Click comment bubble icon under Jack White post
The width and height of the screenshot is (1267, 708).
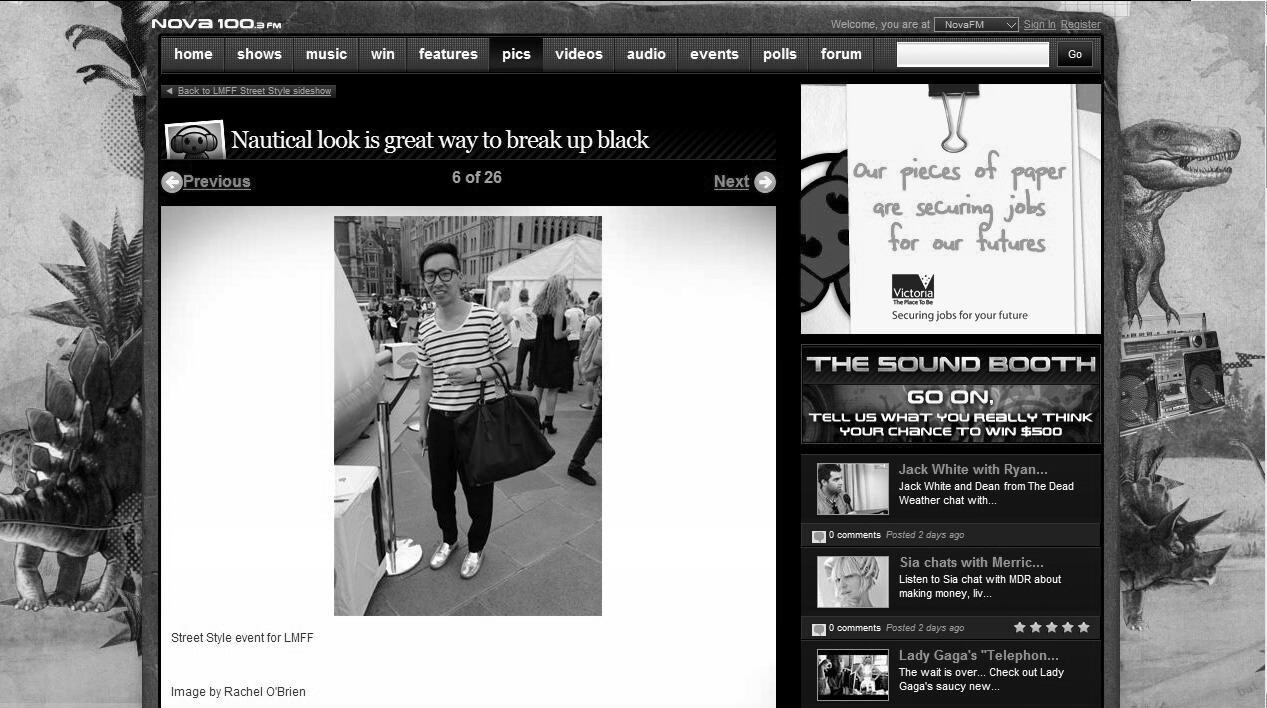[817, 535]
